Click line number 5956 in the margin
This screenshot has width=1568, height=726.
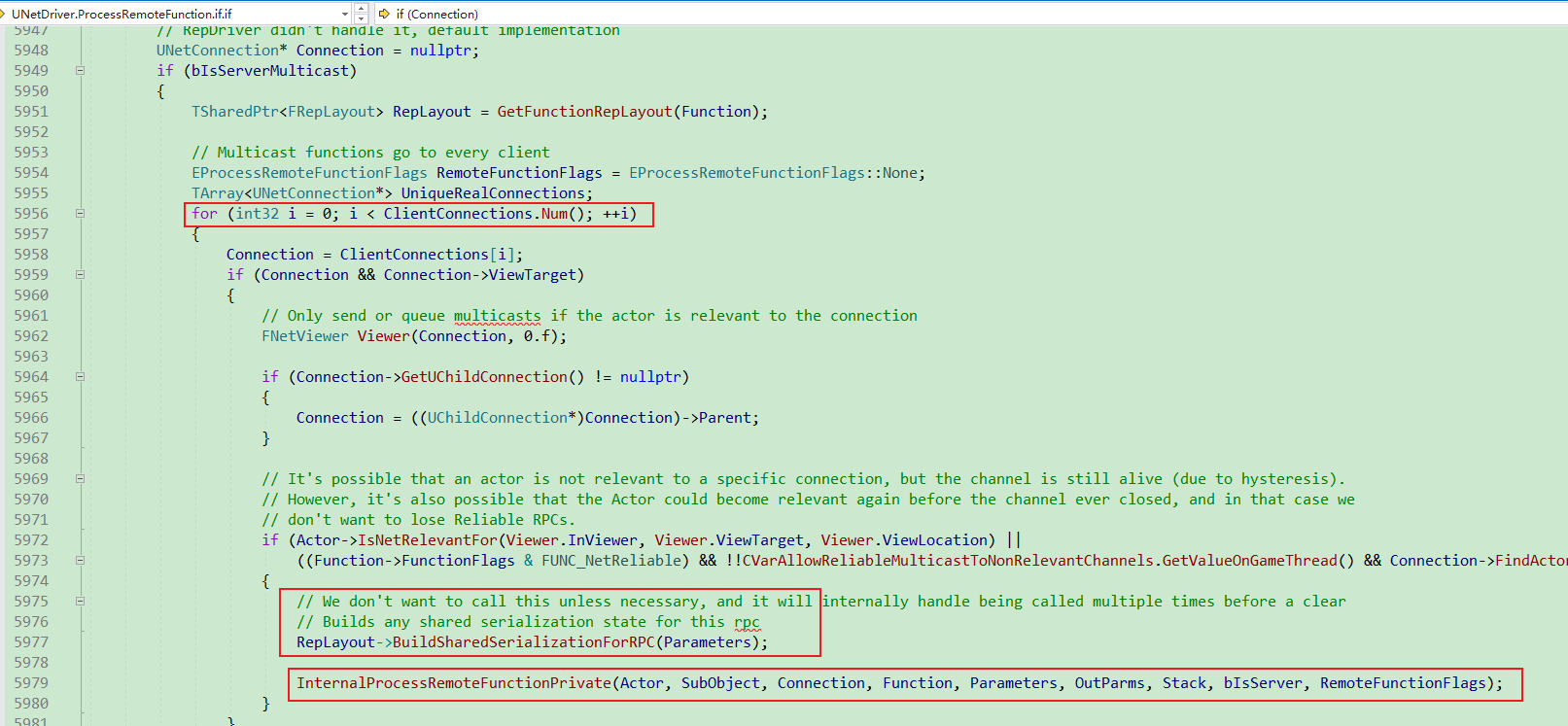point(31,214)
